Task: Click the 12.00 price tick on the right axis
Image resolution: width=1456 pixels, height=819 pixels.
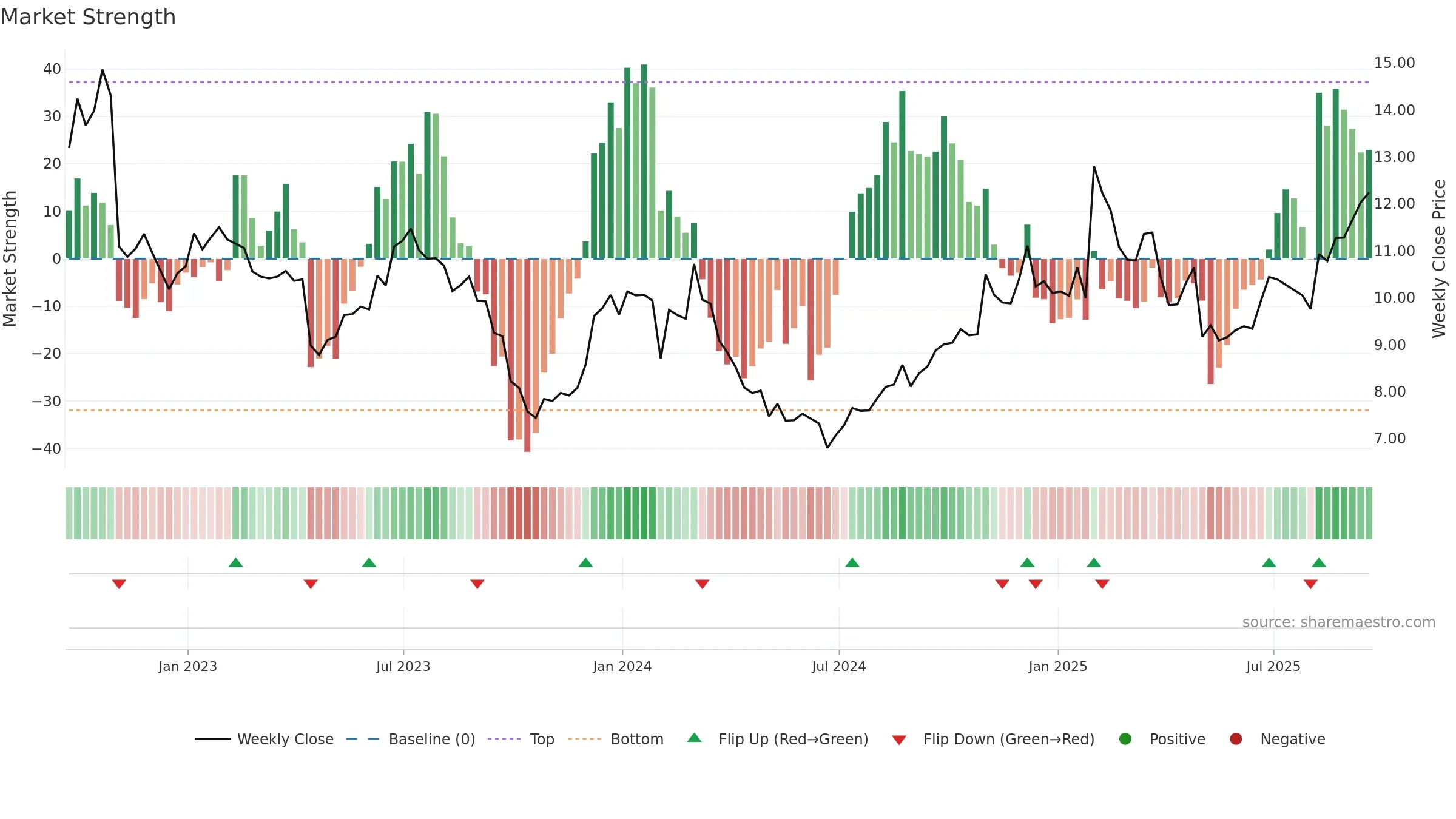Action: [x=1394, y=204]
